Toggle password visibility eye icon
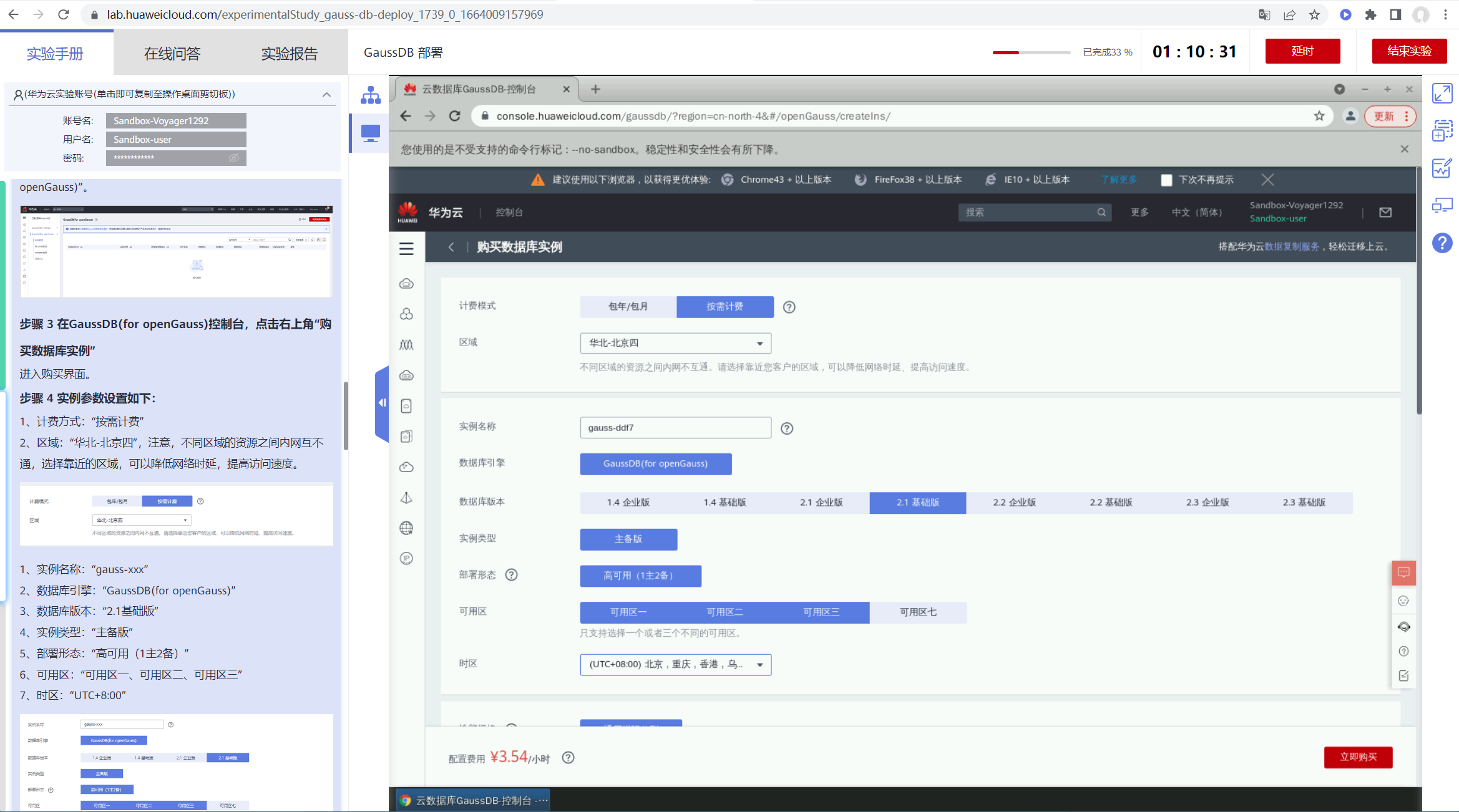Image resolution: width=1459 pixels, height=812 pixels. [234, 158]
